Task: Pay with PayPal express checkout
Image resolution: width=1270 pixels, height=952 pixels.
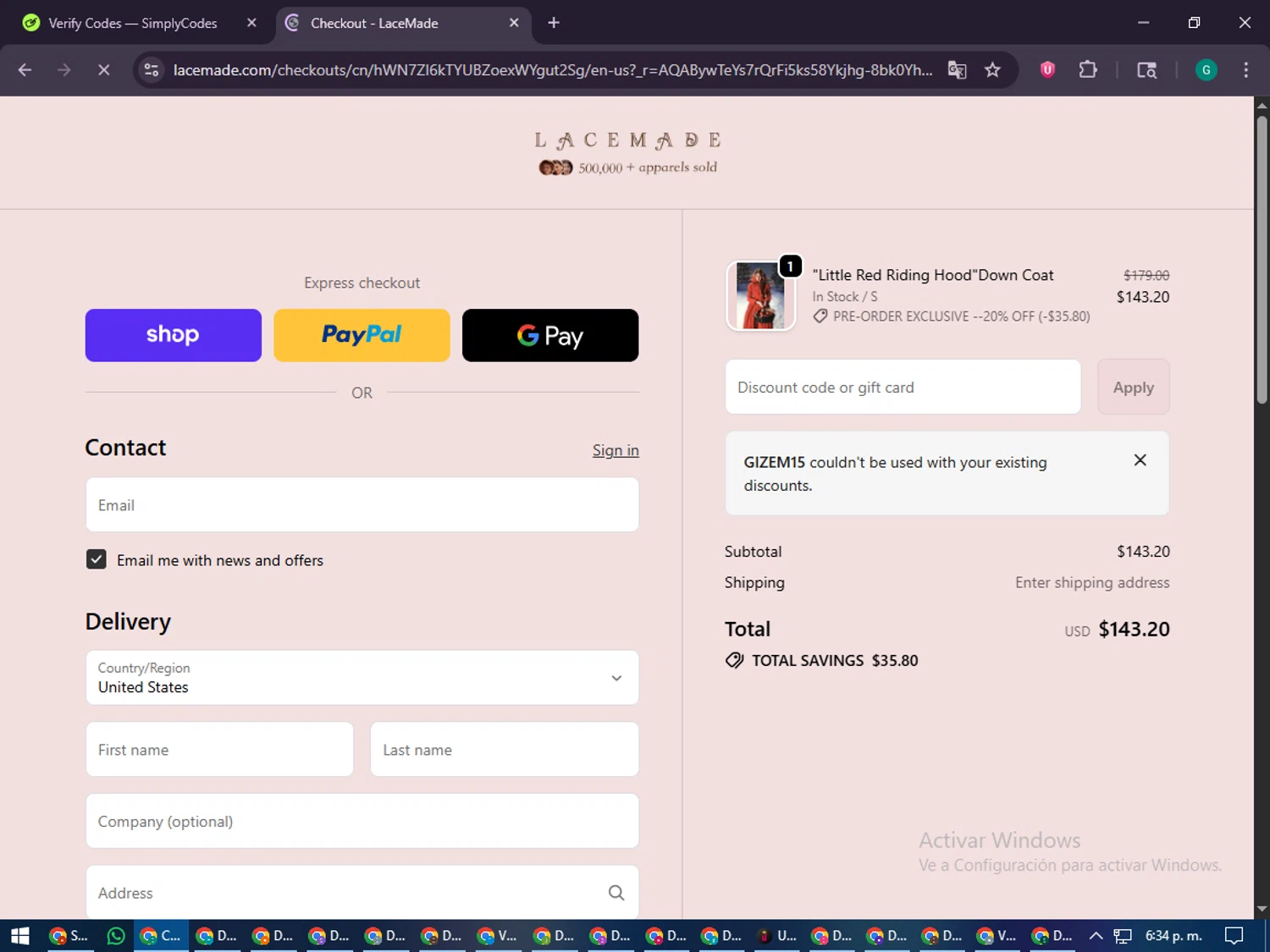Action: [x=362, y=335]
